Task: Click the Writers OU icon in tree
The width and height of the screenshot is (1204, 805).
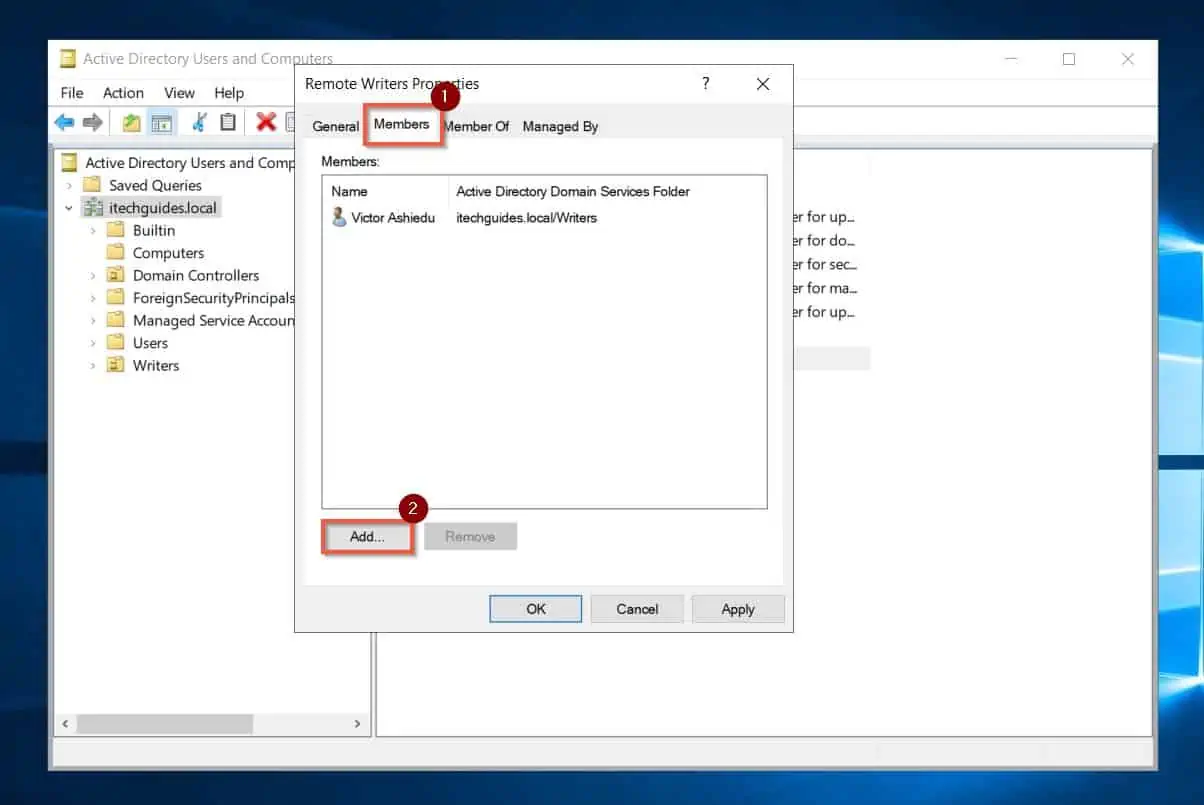Action: (116, 365)
